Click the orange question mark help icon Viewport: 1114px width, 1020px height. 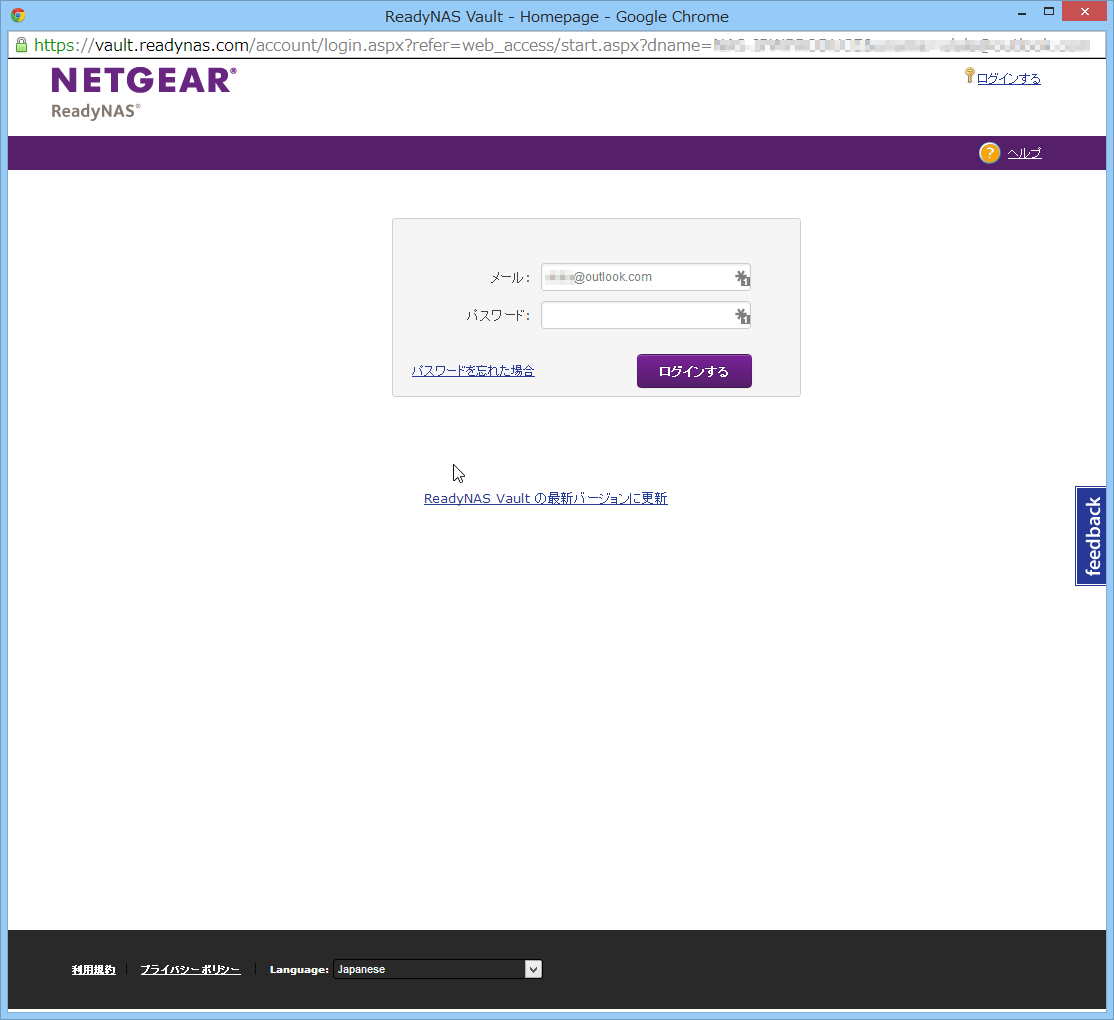[989, 153]
